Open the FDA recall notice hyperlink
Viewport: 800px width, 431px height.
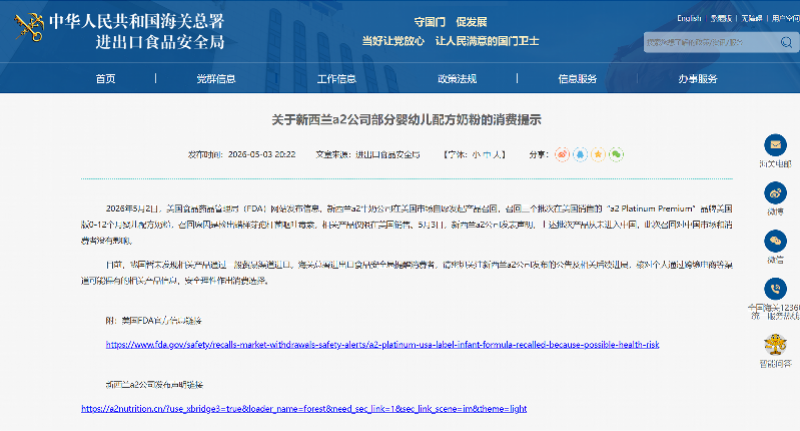point(382,345)
